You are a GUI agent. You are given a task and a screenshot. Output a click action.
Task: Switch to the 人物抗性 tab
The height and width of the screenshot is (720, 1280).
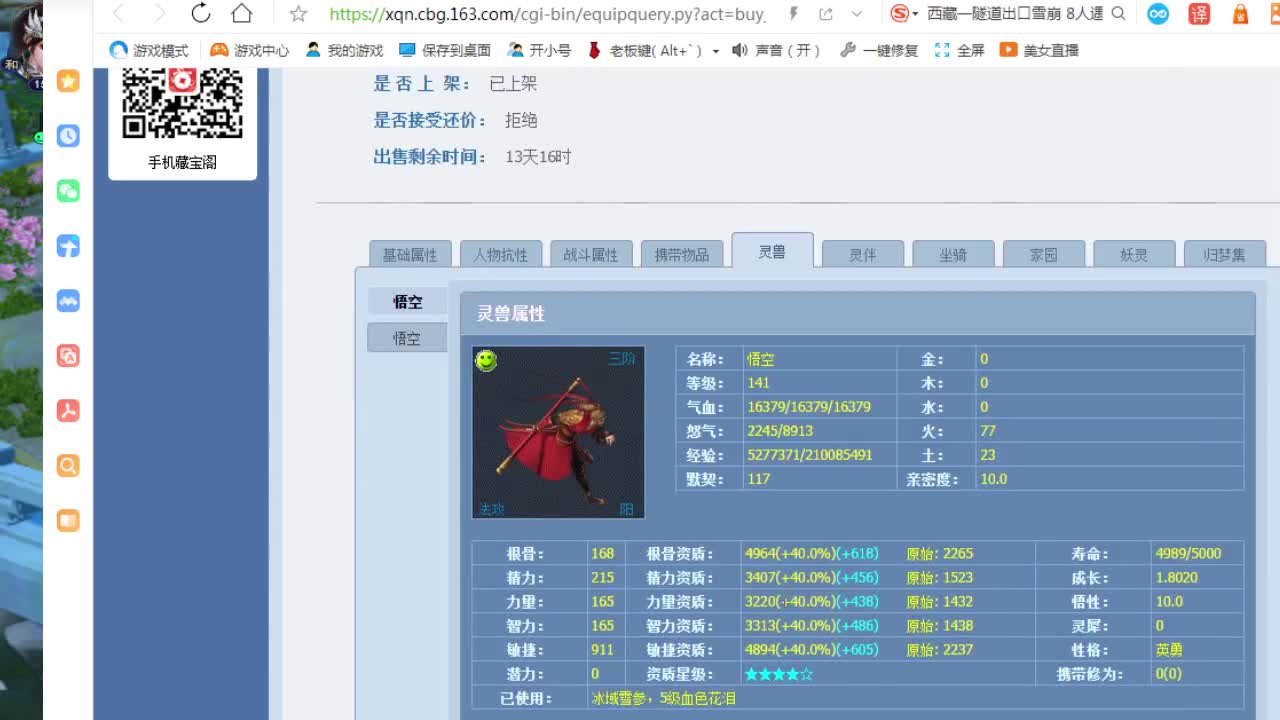pyautogui.click(x=500, y=255)
